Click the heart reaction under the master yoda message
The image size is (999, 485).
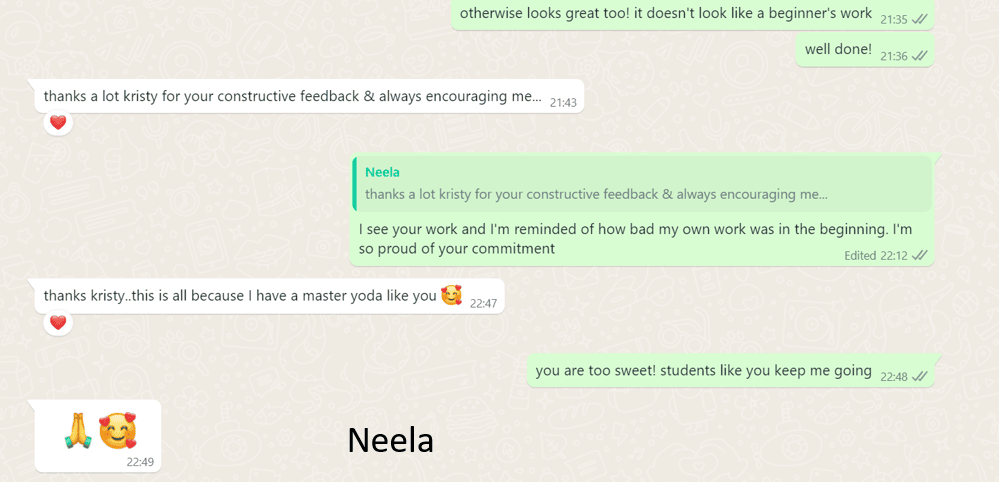point(58,323)
